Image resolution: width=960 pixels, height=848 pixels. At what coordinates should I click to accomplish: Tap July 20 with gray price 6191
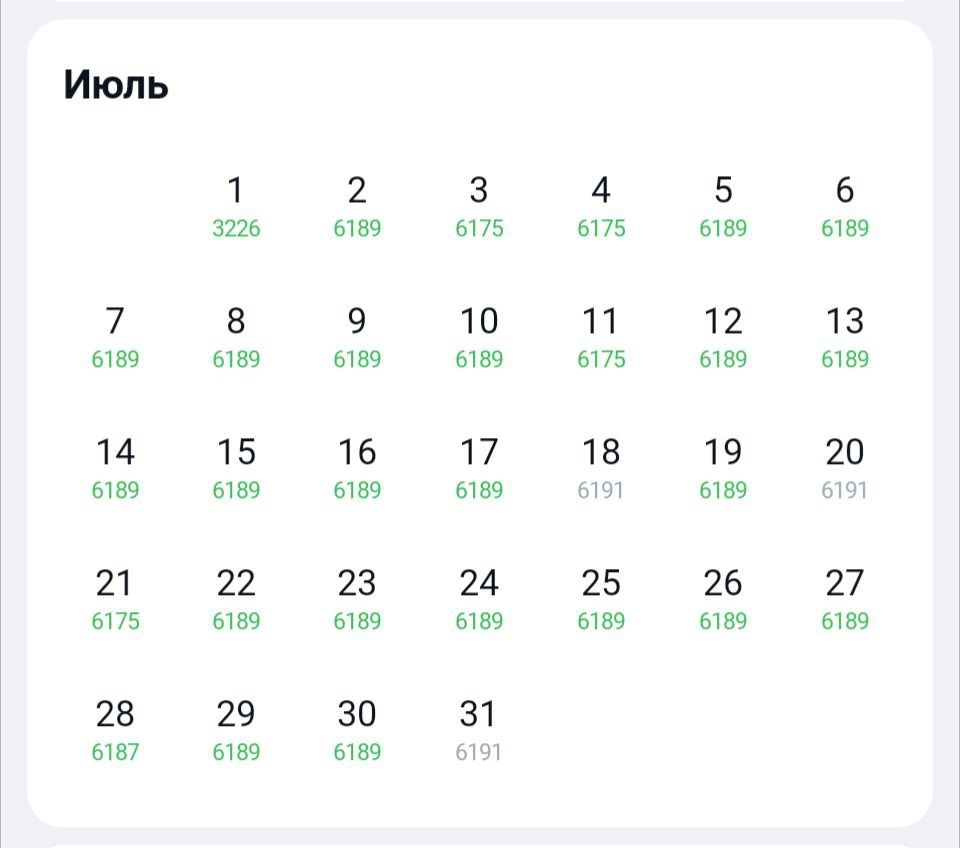[x=845, y=468]
